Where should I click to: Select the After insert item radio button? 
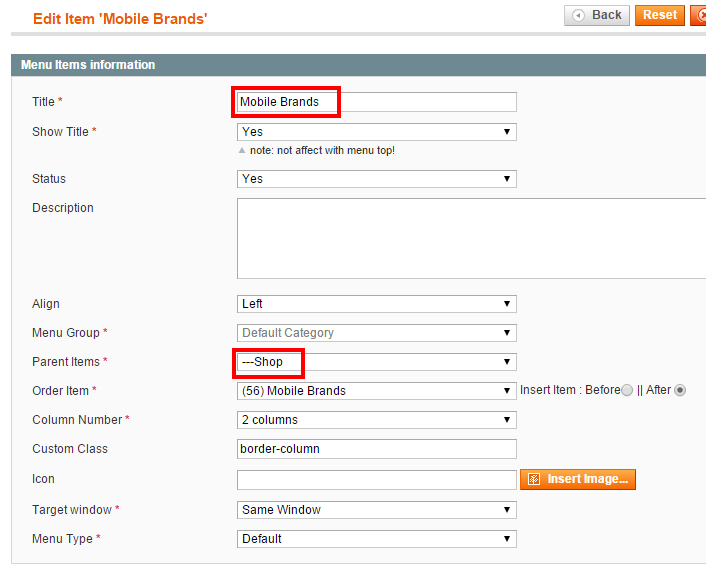pyautogui.click(x=680, y=391)
